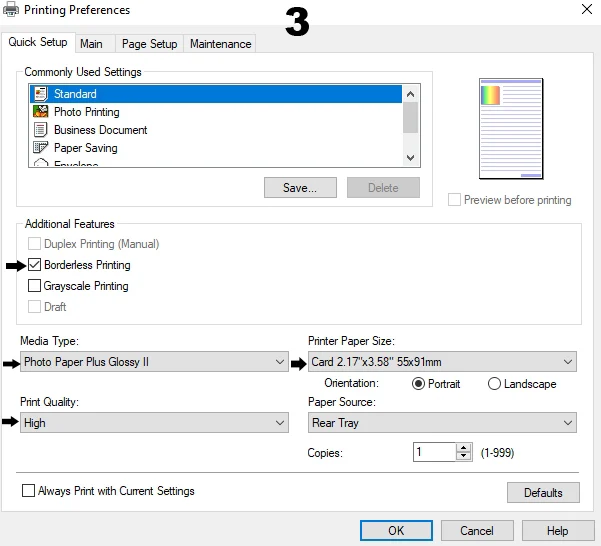This screenshot has width=601, height=546.
Task: Click scroll down arrow in settings list
Action: 411,157
